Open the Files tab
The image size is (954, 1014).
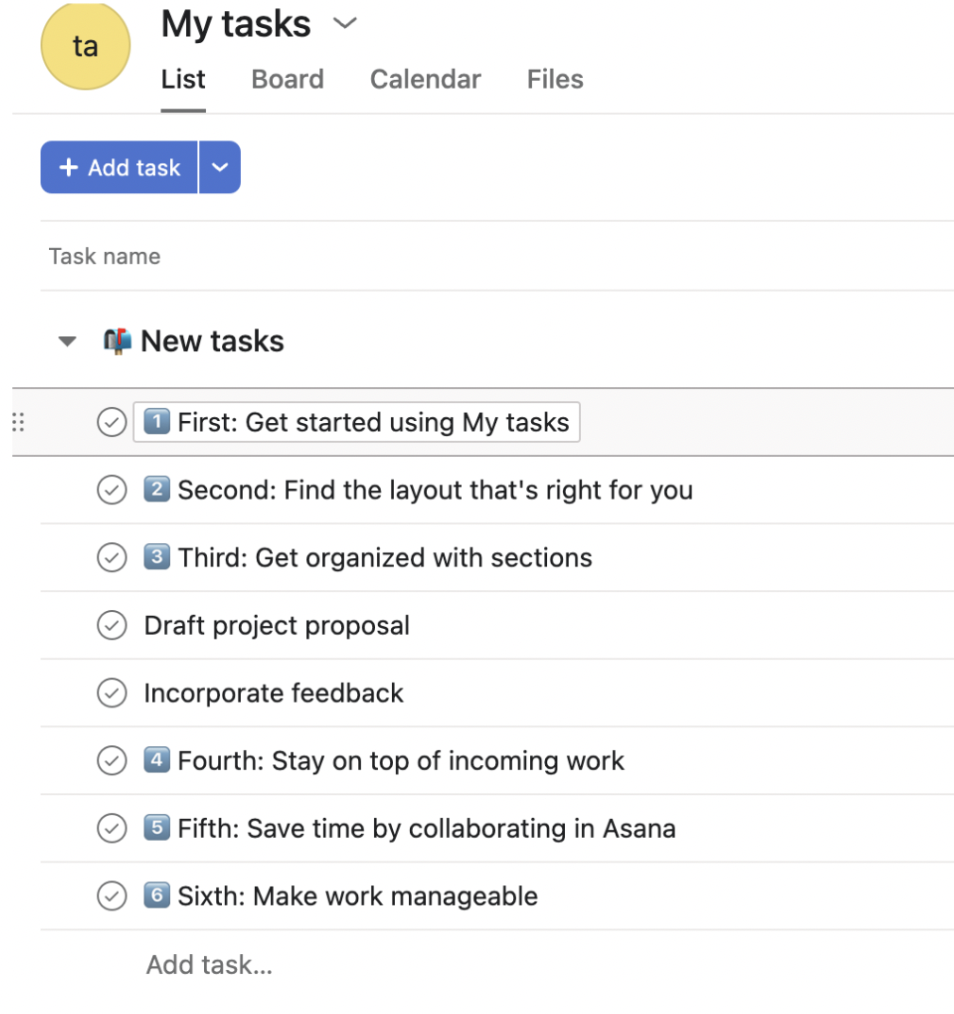[554, 79]
